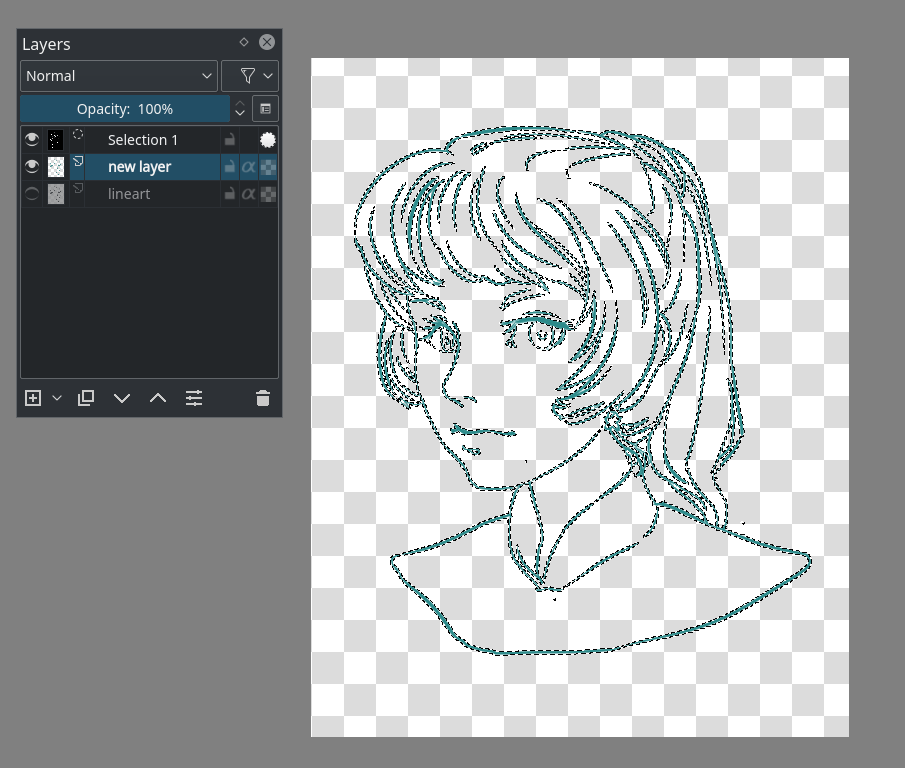Delete the selected layer with the trash icon

click(262, 398)
